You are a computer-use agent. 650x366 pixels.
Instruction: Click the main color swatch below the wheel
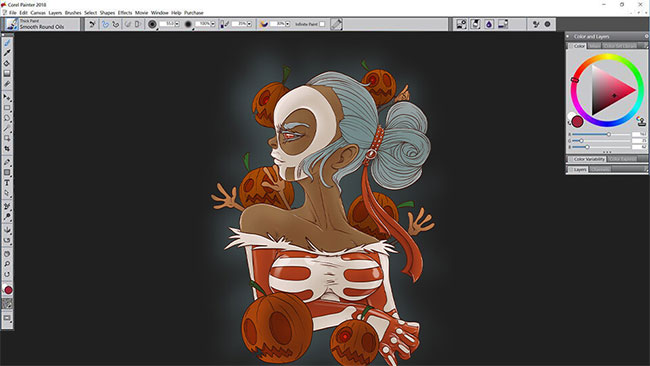[577, 121]
